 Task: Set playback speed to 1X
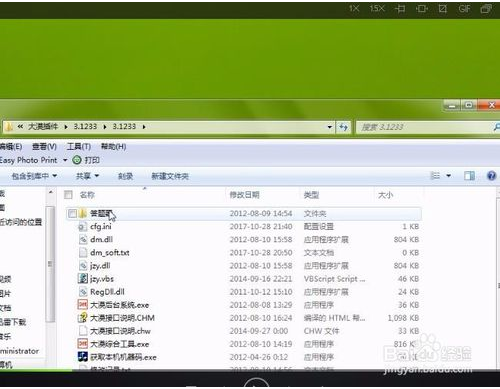354,9
